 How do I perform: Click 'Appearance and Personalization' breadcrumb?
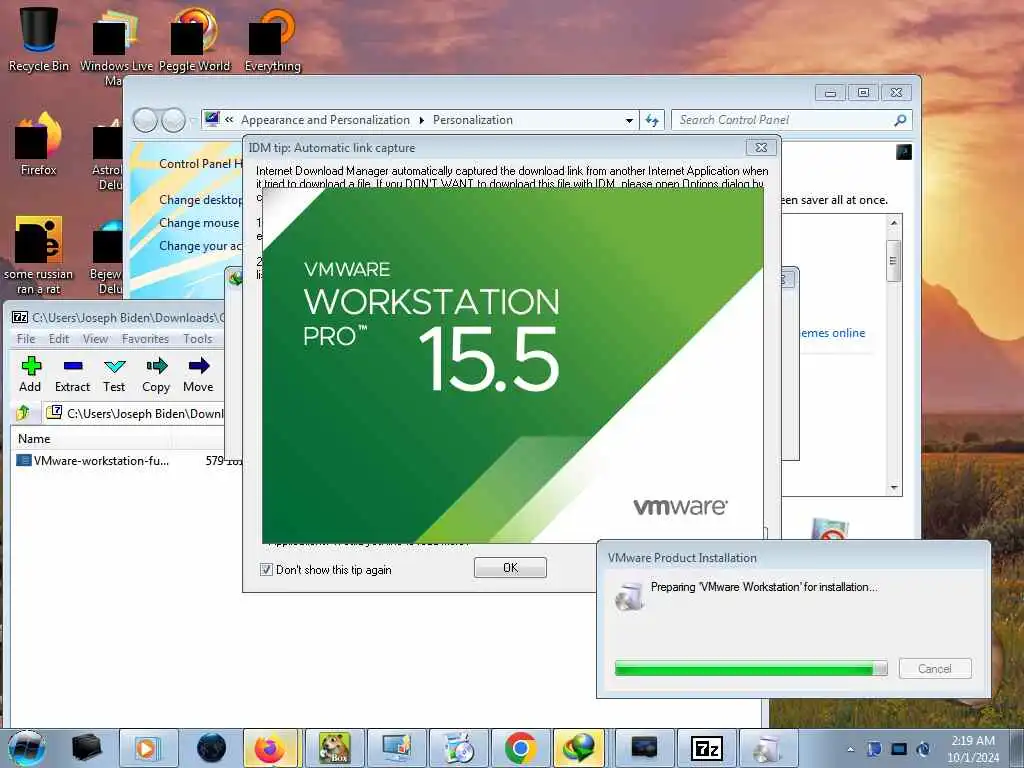325,120
